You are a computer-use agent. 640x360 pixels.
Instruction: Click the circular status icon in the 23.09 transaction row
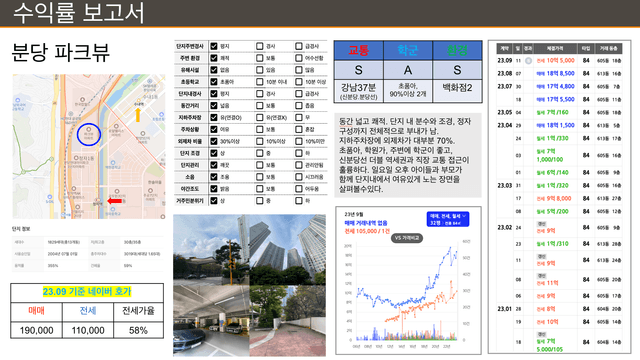529,61
